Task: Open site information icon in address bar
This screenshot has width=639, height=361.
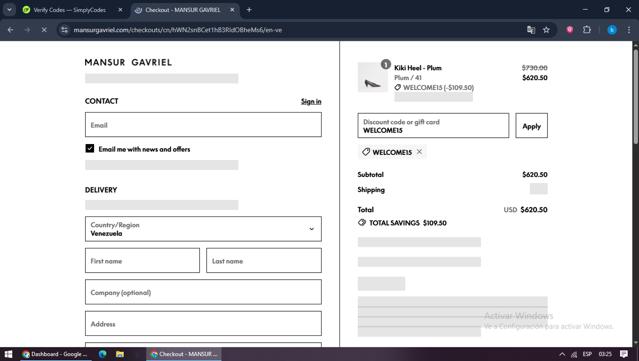Action: 64,30
